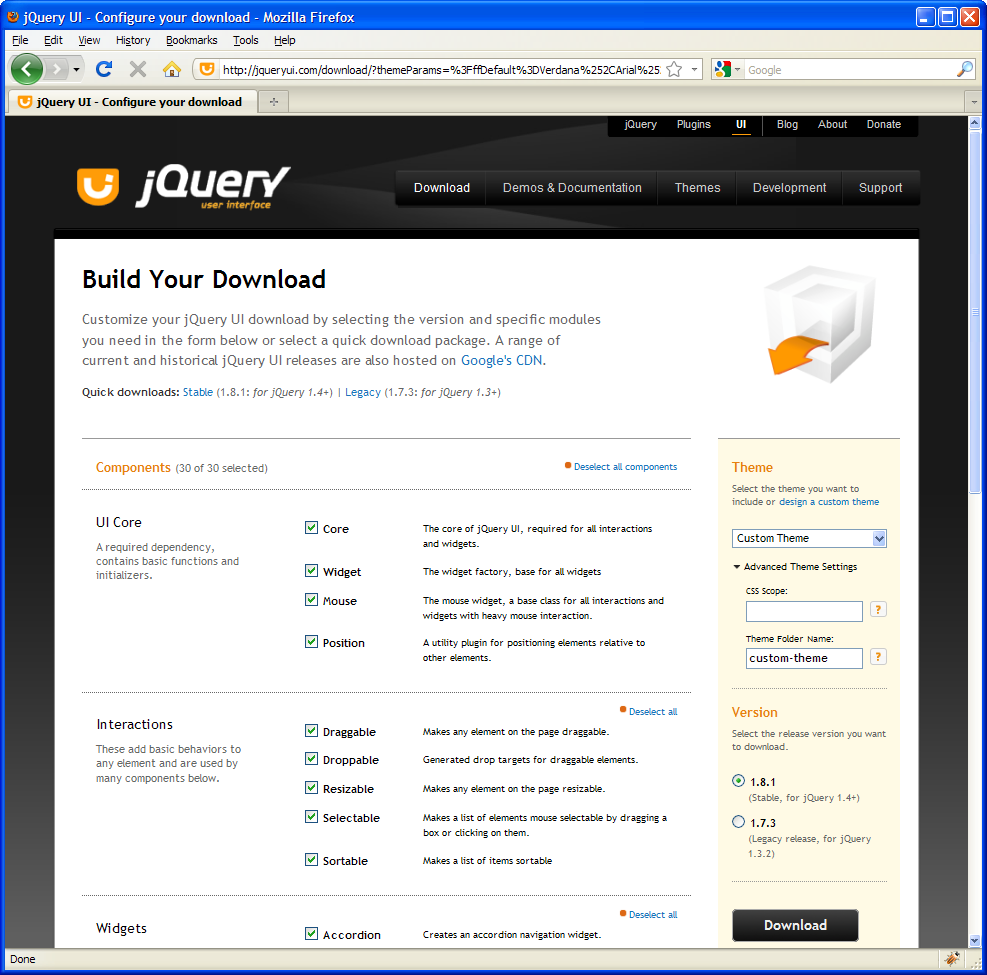Bookmark this page with the star icon
987x975 pixels.
[x=674, y=69]
